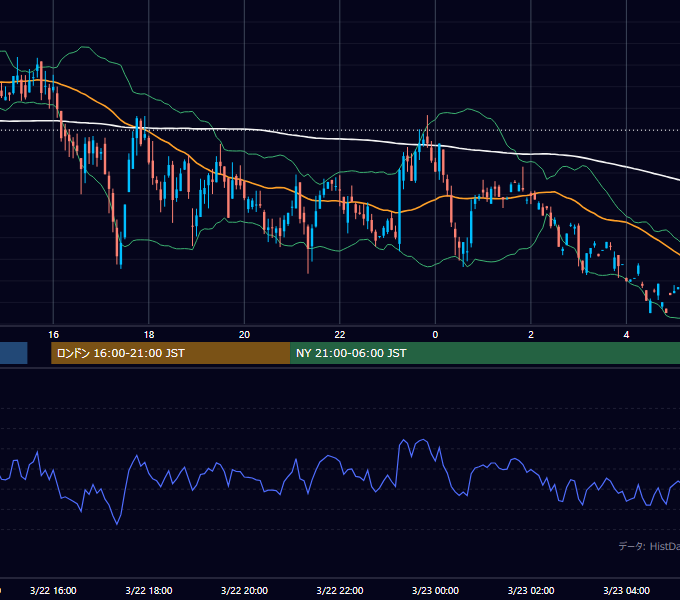
Task: Click the 3/22 20:00 date label
Action: [x=244, y=590]
